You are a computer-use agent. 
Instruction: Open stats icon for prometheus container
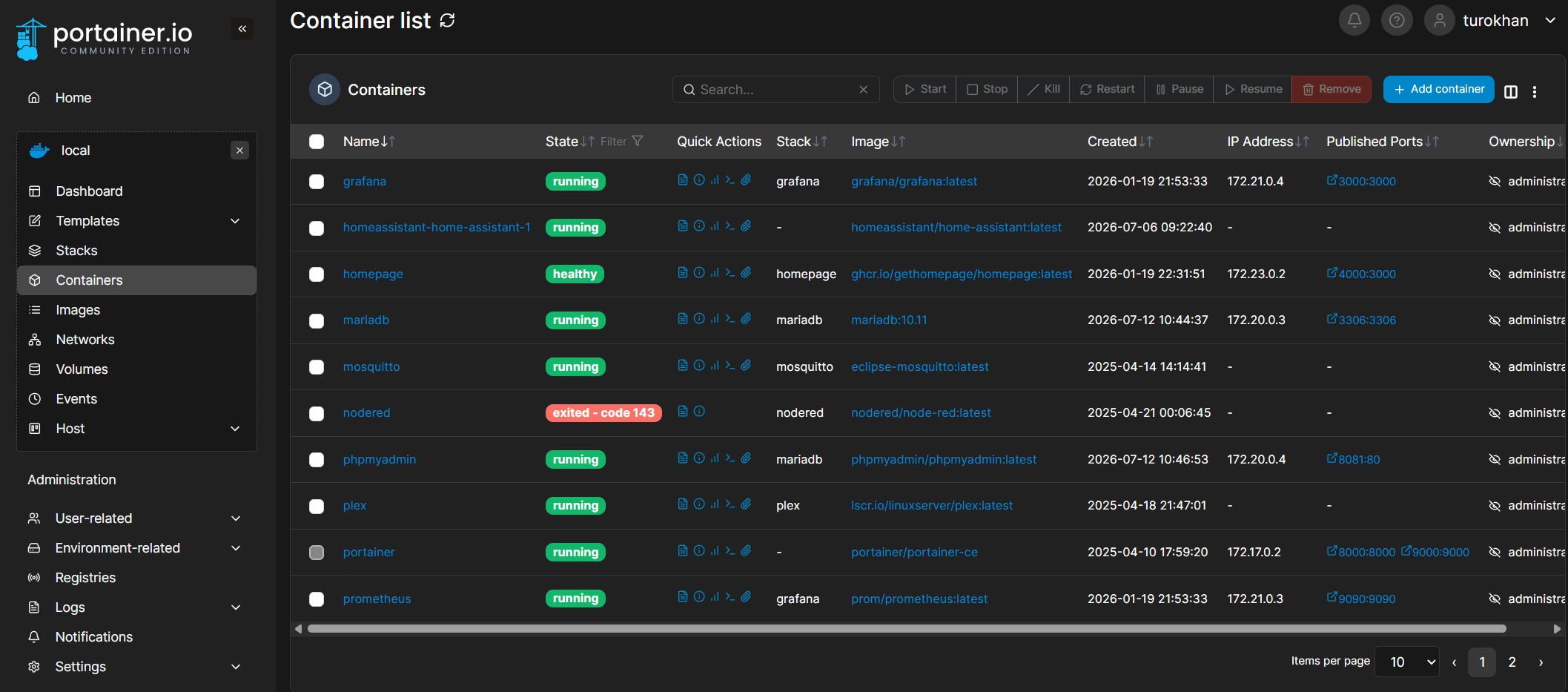[x=715, y=596]
